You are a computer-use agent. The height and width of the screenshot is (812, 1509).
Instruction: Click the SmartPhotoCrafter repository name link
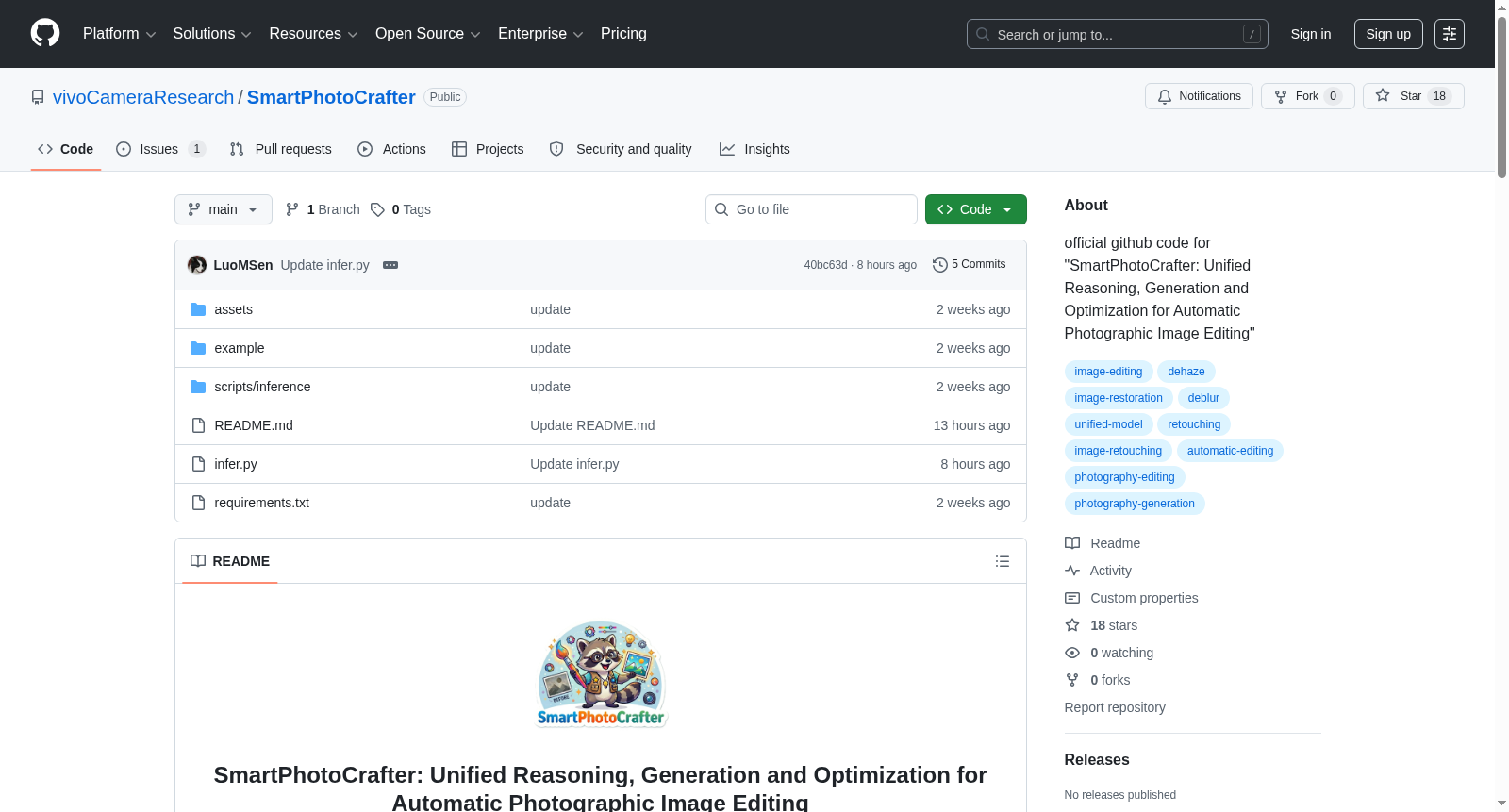pos(331,97)
